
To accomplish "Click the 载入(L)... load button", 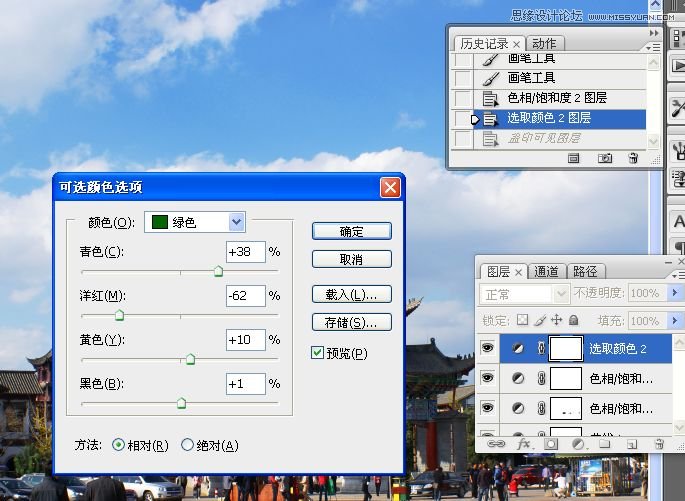I will [352, 294].
